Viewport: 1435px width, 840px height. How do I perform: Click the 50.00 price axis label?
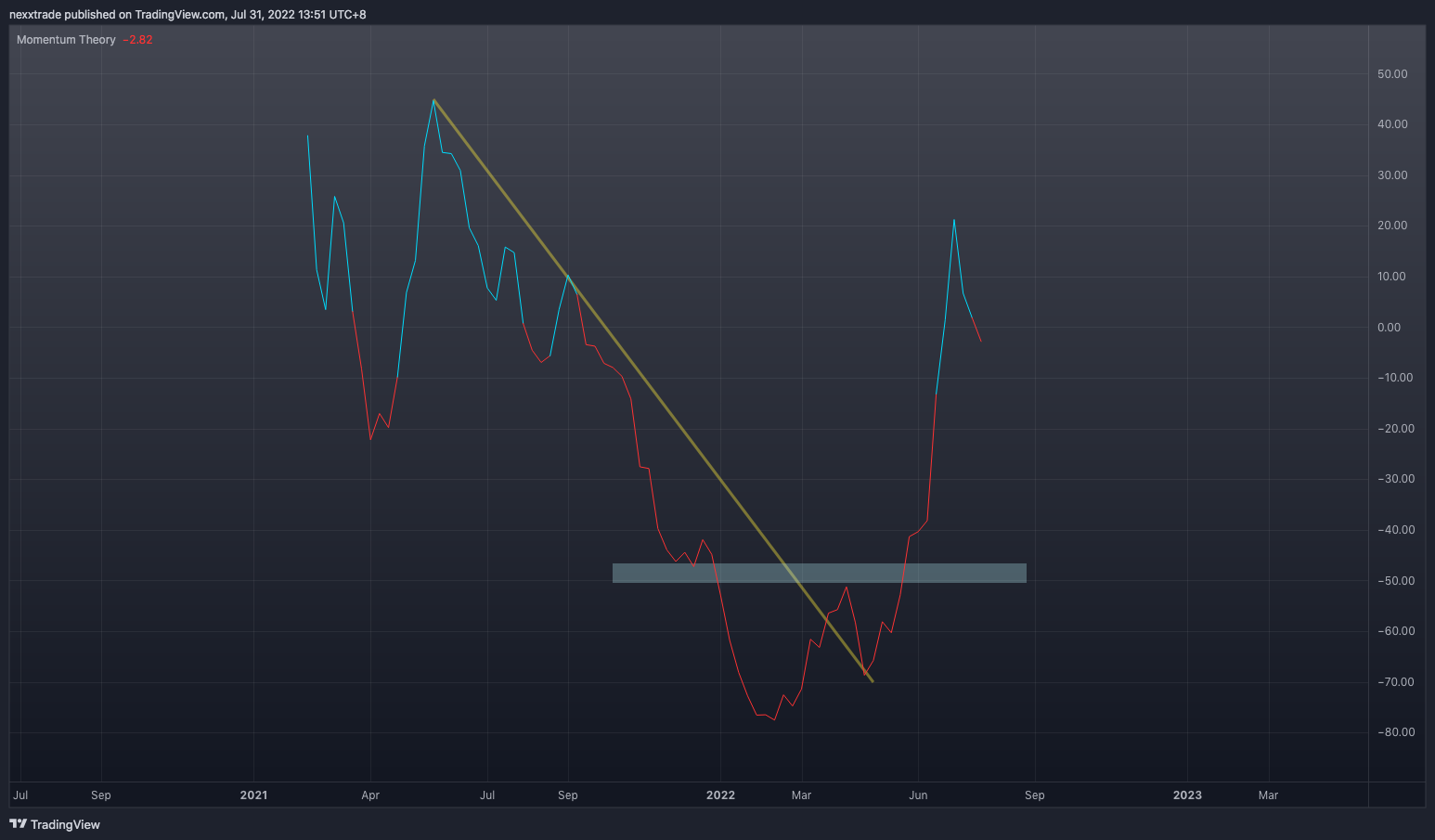[1392, 74]
